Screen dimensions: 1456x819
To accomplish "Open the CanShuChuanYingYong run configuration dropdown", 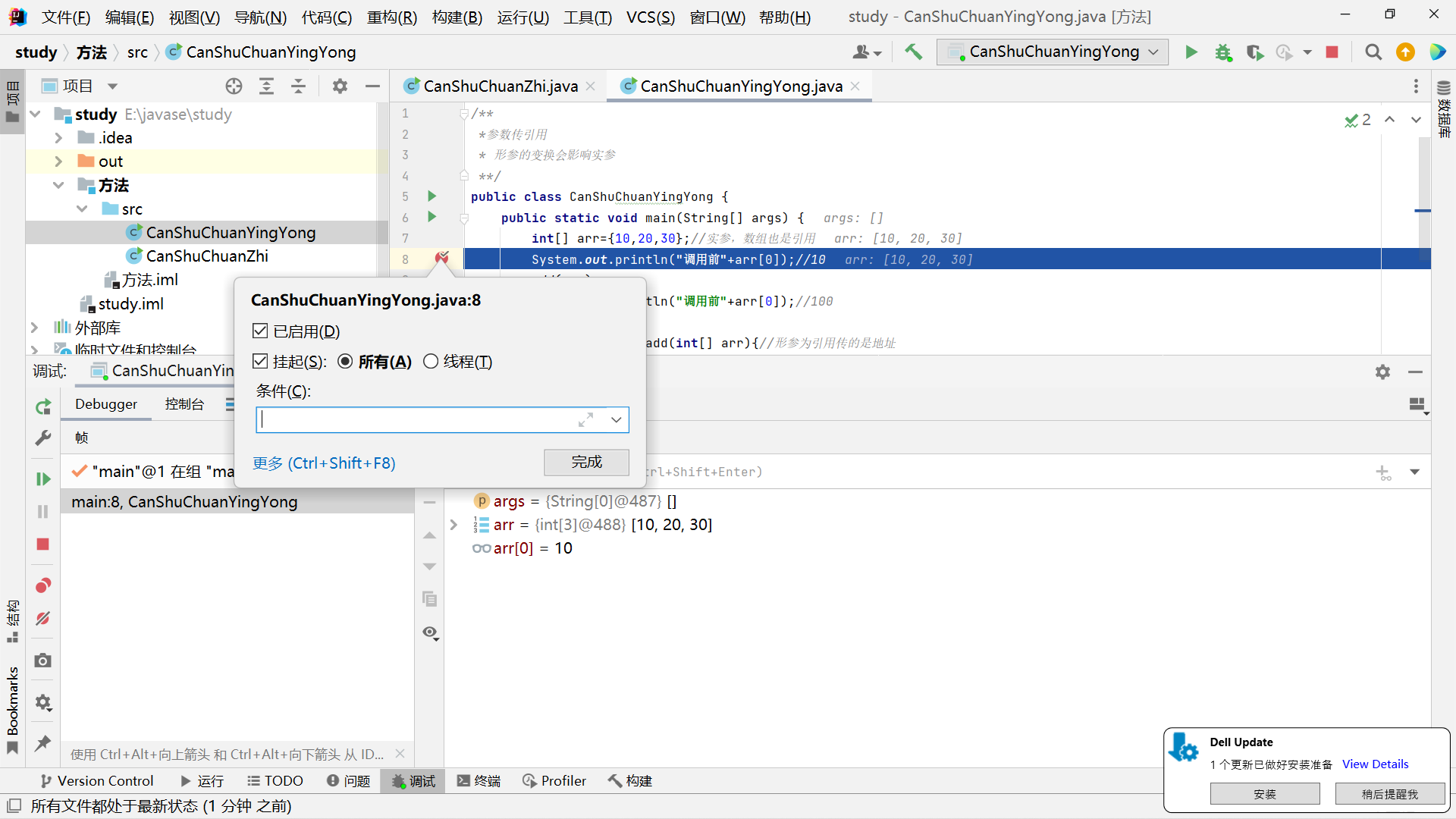I will [1053, 52].
